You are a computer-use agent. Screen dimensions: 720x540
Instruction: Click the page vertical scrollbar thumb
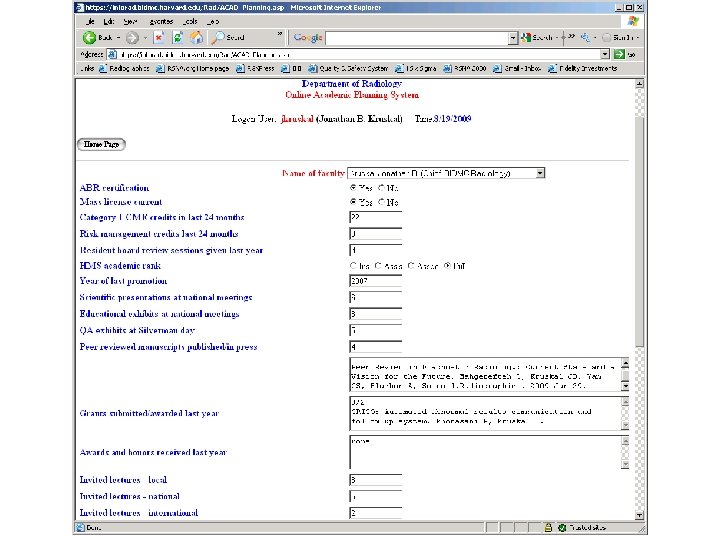639,232
